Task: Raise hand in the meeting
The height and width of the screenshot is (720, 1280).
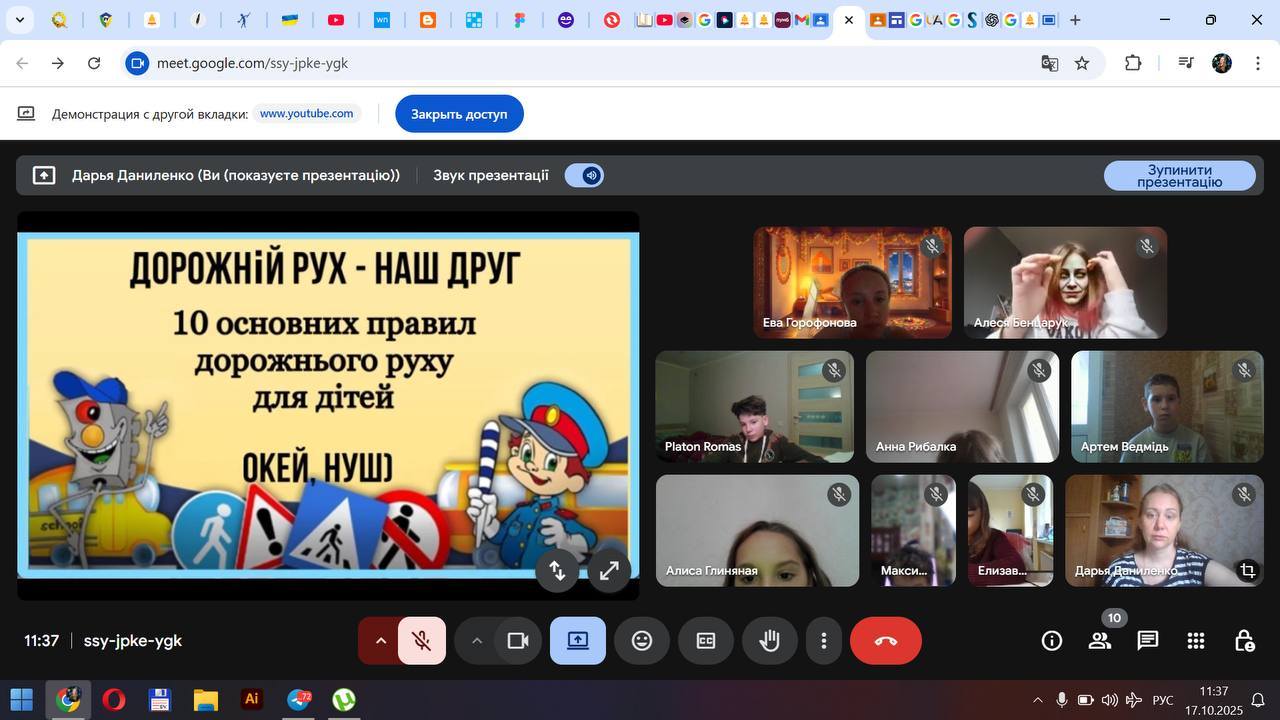Action: pyautogui.click(x=769, y=641)
